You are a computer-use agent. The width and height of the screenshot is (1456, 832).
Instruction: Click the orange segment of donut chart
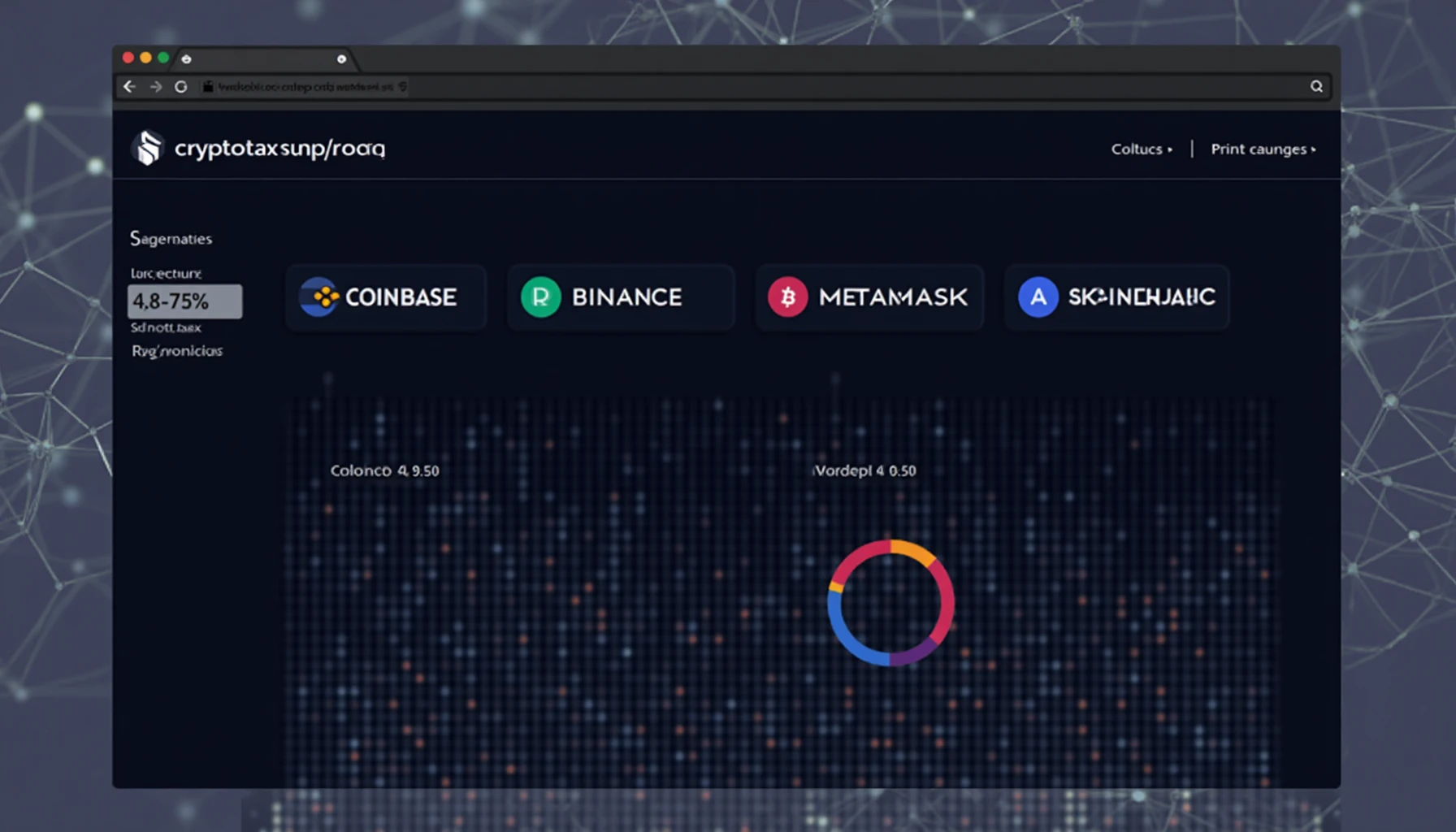[913, 550]
